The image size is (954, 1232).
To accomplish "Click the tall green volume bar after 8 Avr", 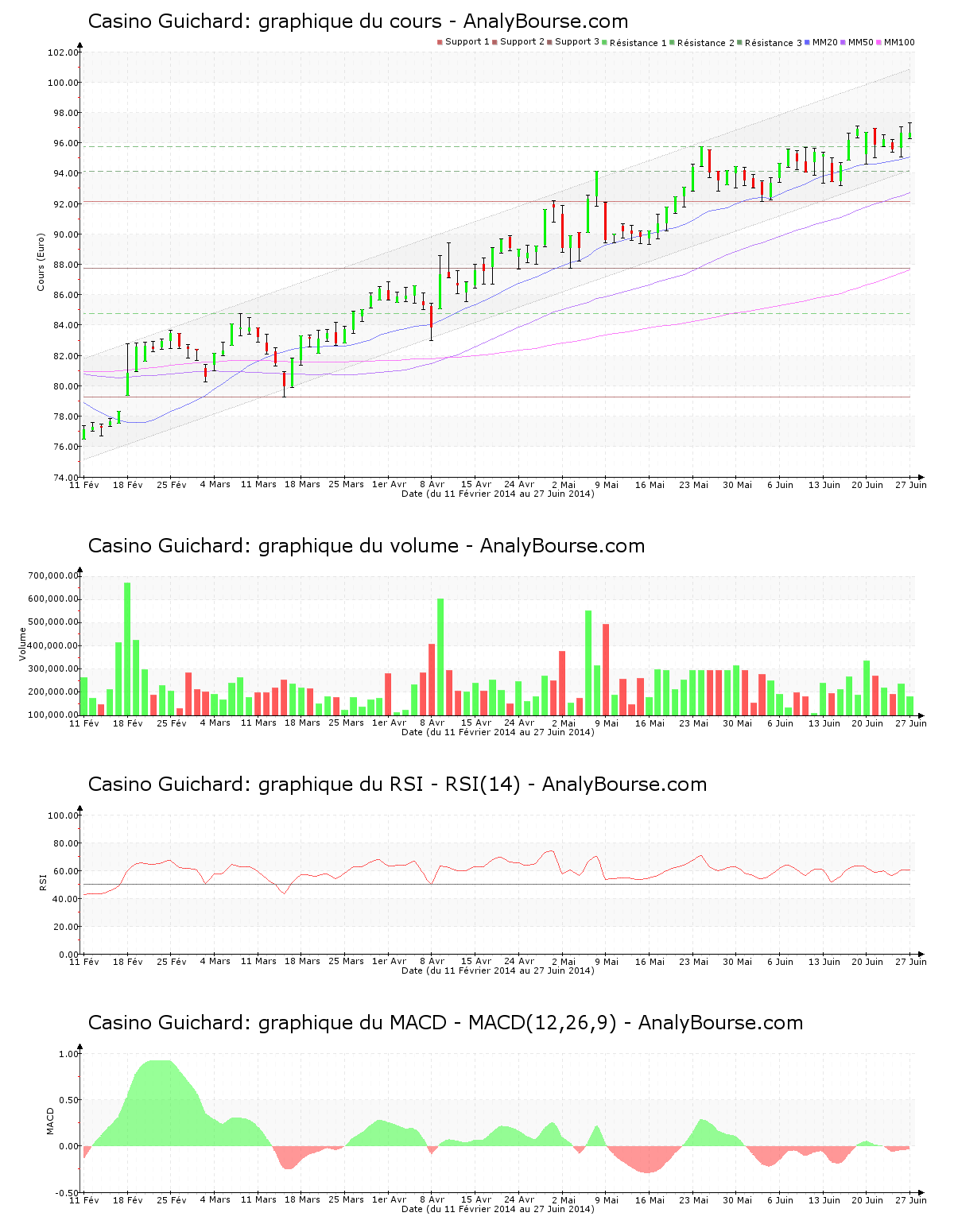I will [x=440, y=657].
